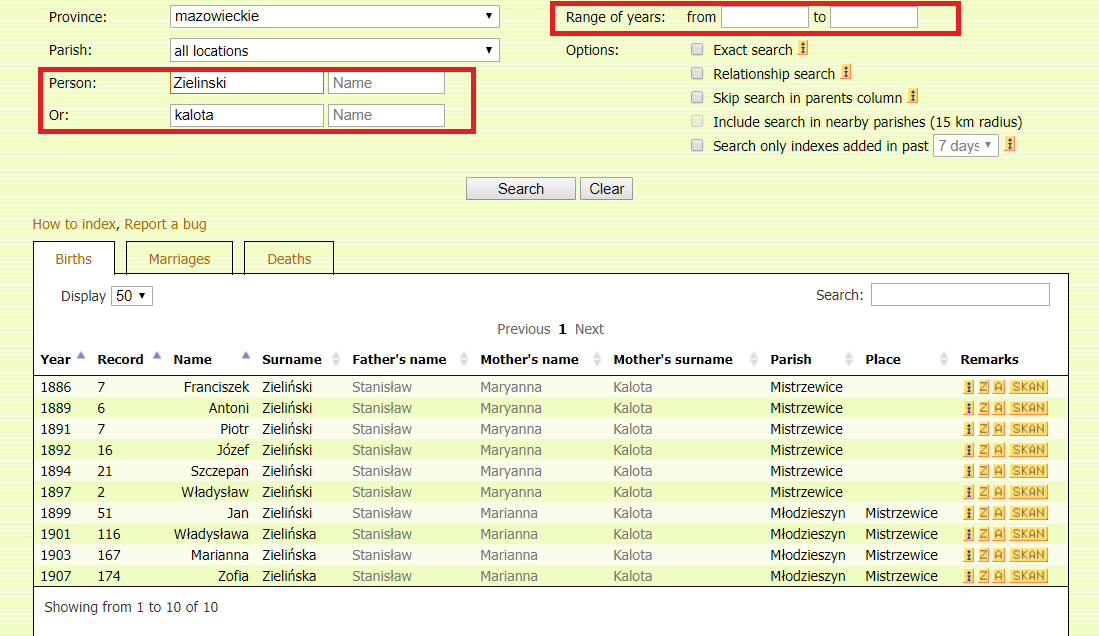Viewport: 1099px width, 636px height.
Task: Open SKAN icon for Franciszek 1886 record
Action: [1028, 387]
